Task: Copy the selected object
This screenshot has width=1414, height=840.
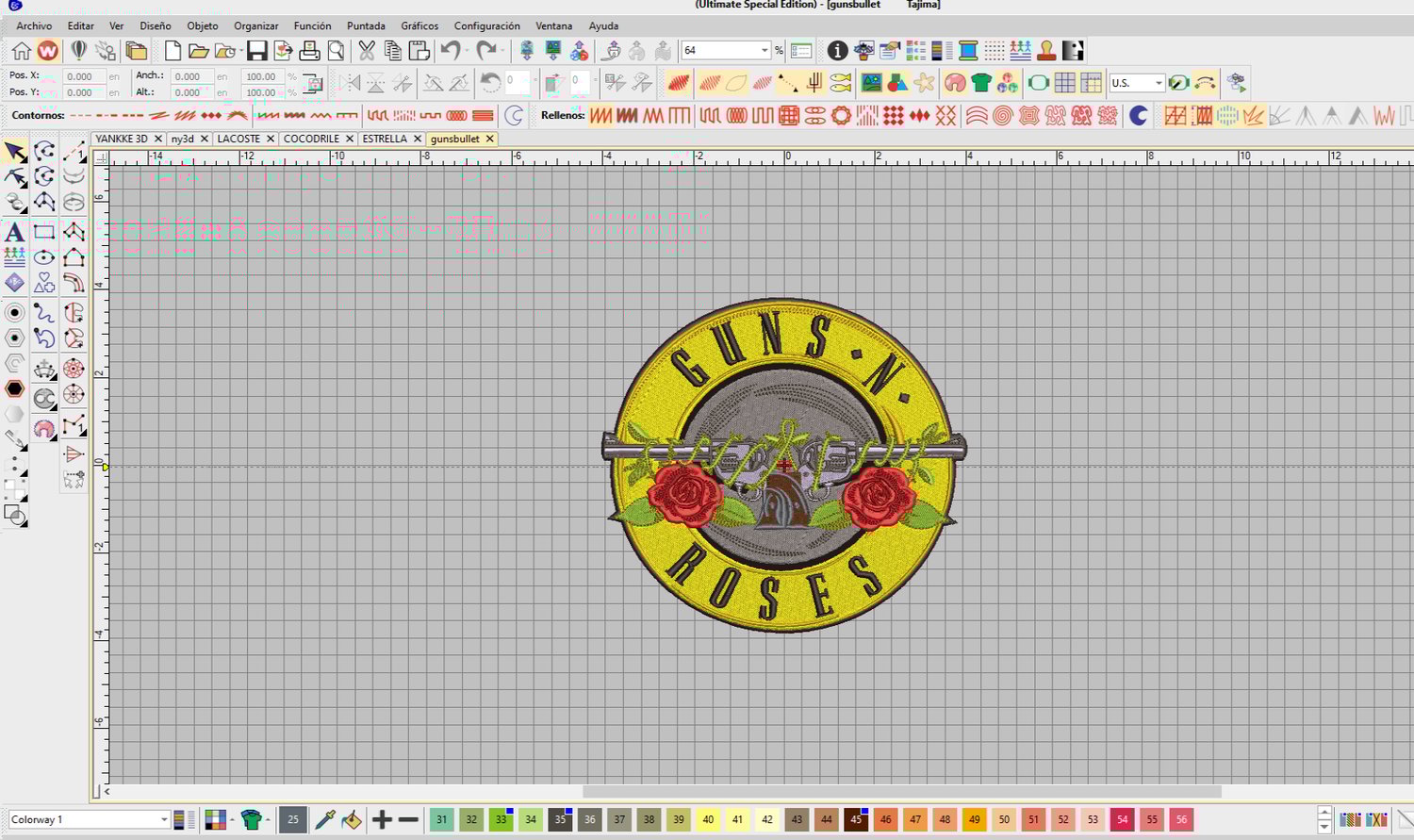Action: (393, 51)
